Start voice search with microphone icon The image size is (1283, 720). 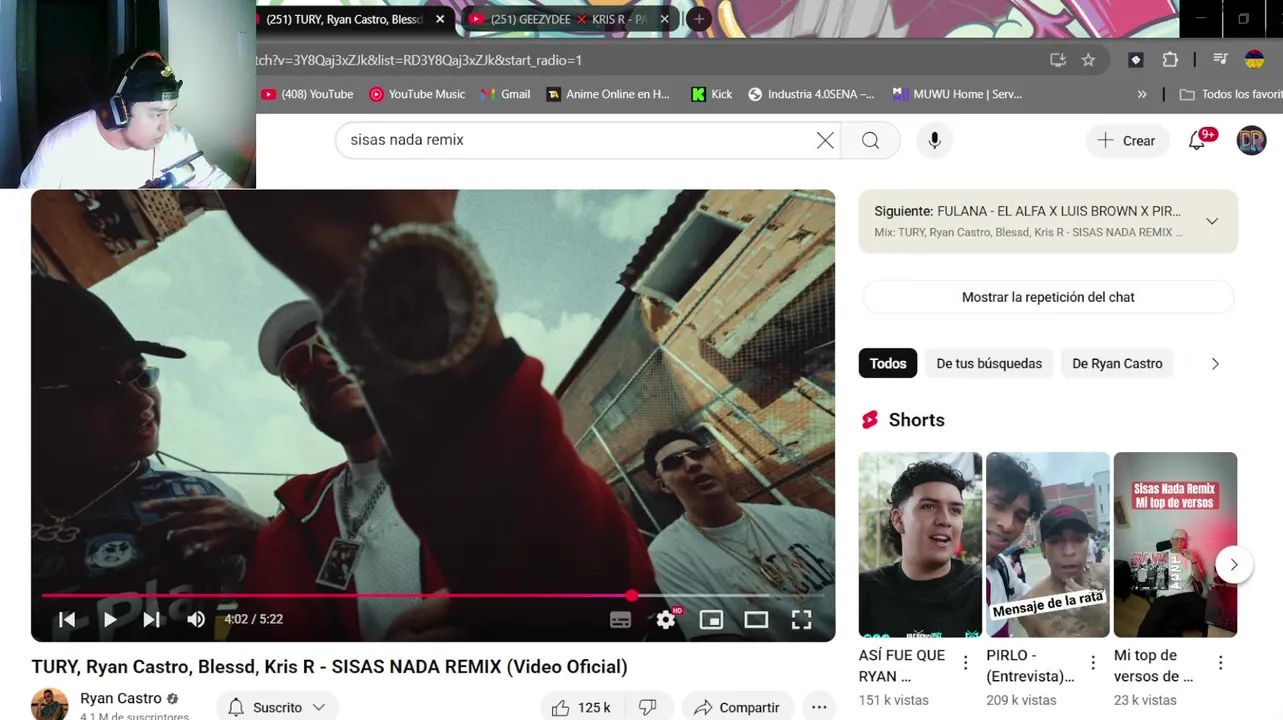point(934,140)
